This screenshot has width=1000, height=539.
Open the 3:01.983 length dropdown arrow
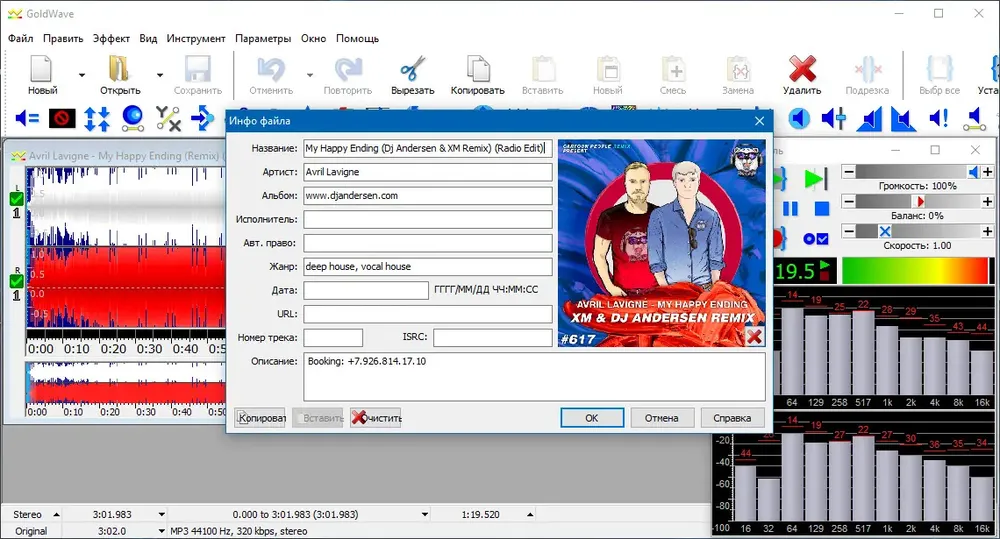coord(161,514)
